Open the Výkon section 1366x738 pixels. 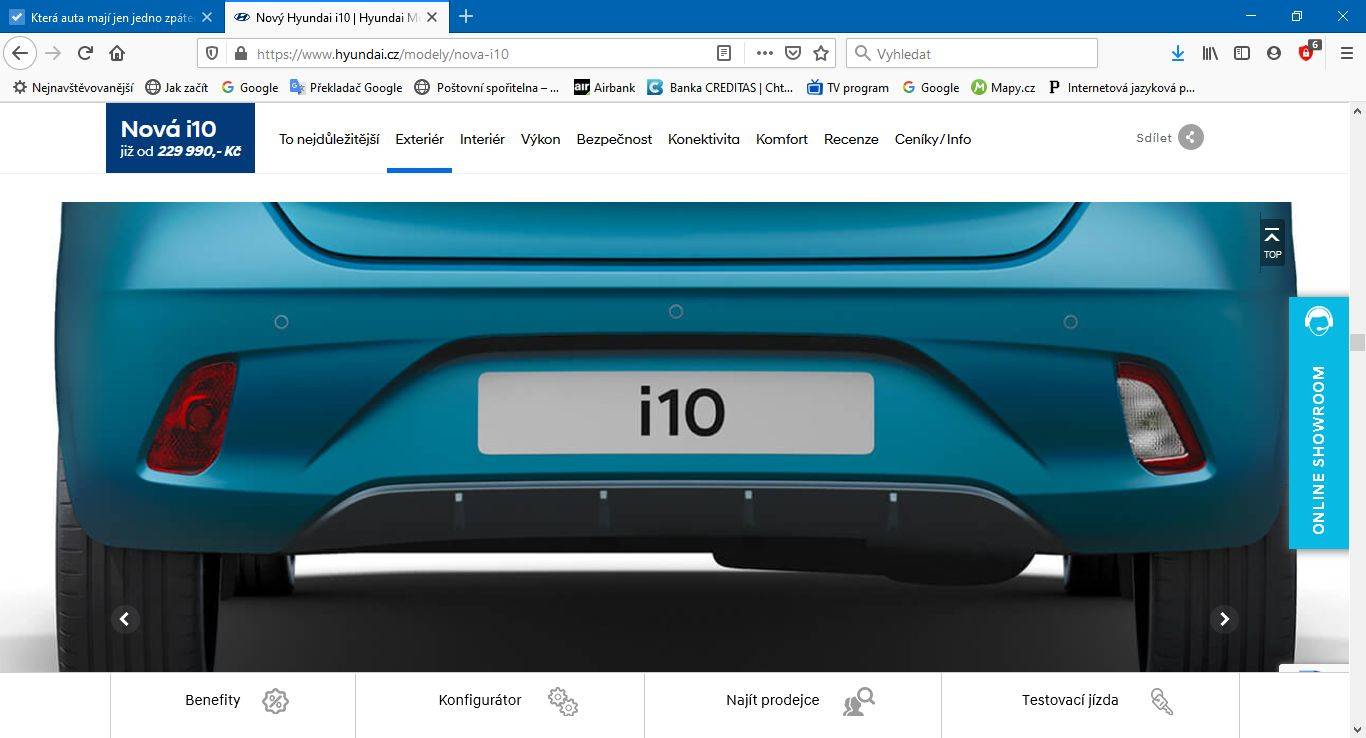tap(540, 139)
